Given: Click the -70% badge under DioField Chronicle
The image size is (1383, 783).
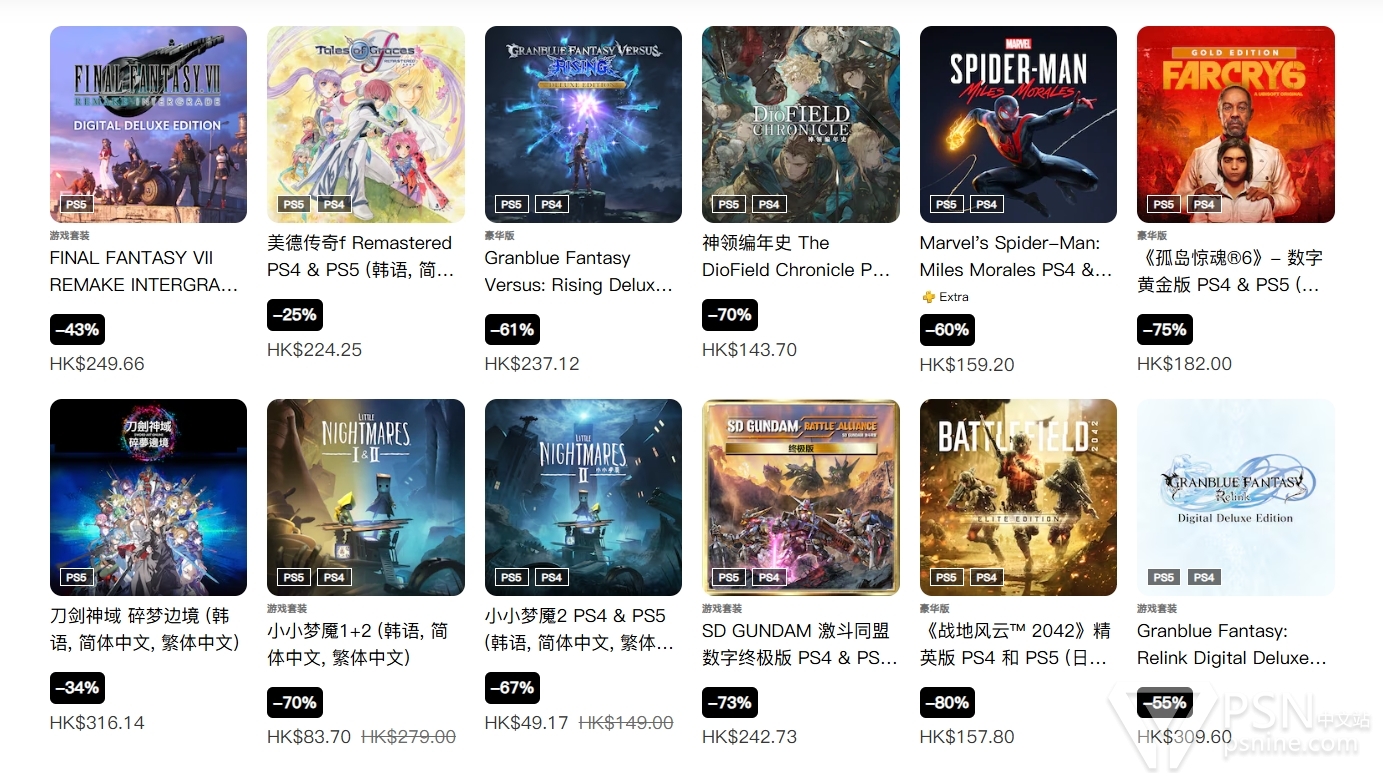Looking at the screenshot, I should tap(730, 314).
